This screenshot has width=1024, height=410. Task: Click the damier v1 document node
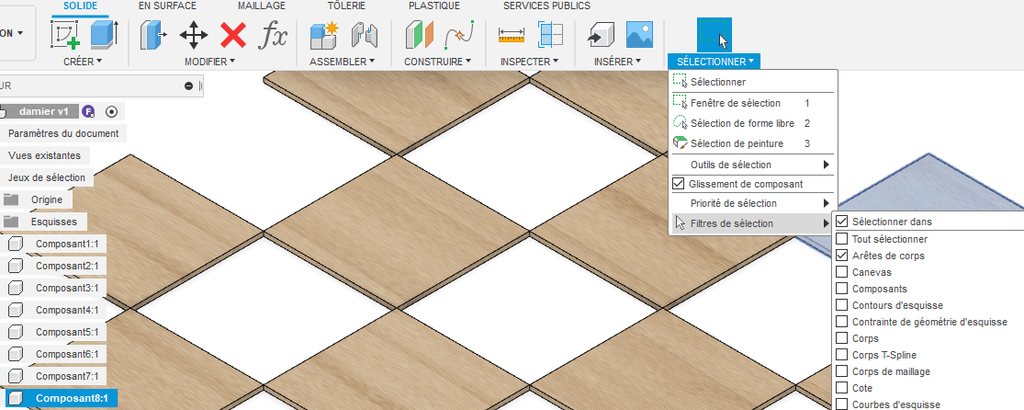point(43,112)
